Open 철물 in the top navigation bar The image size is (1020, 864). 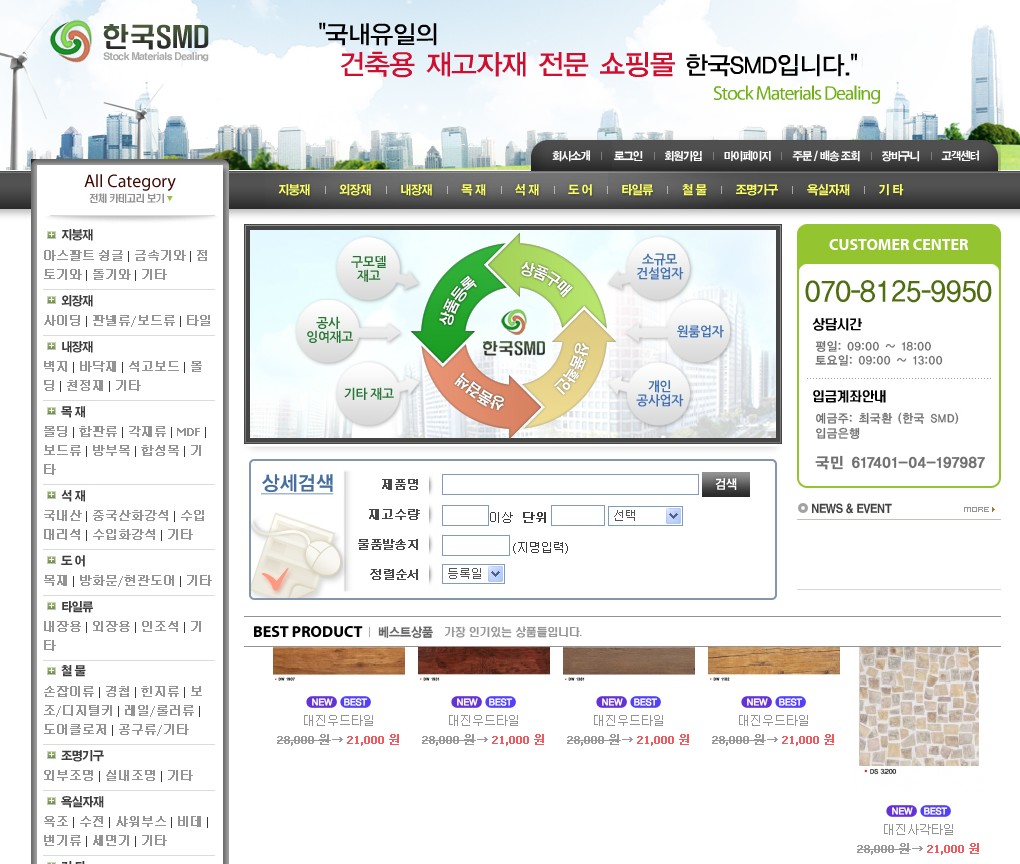[x=694, y=190]
